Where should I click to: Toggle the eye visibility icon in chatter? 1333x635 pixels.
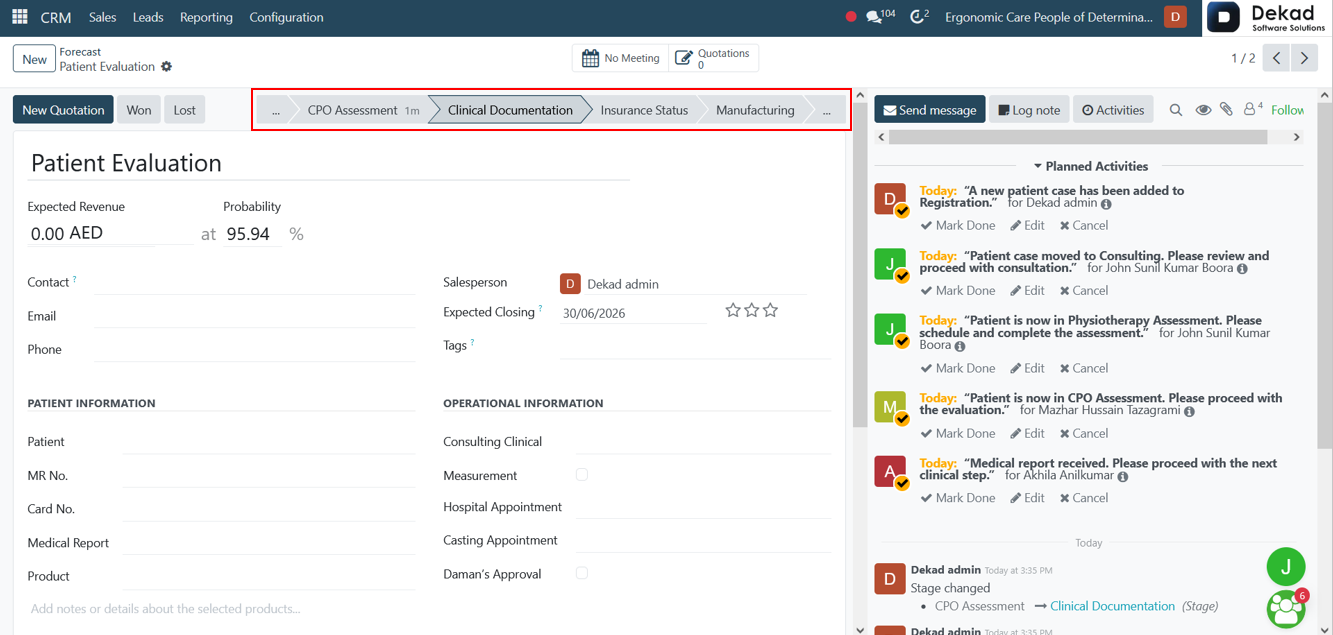pos(1203,110)
